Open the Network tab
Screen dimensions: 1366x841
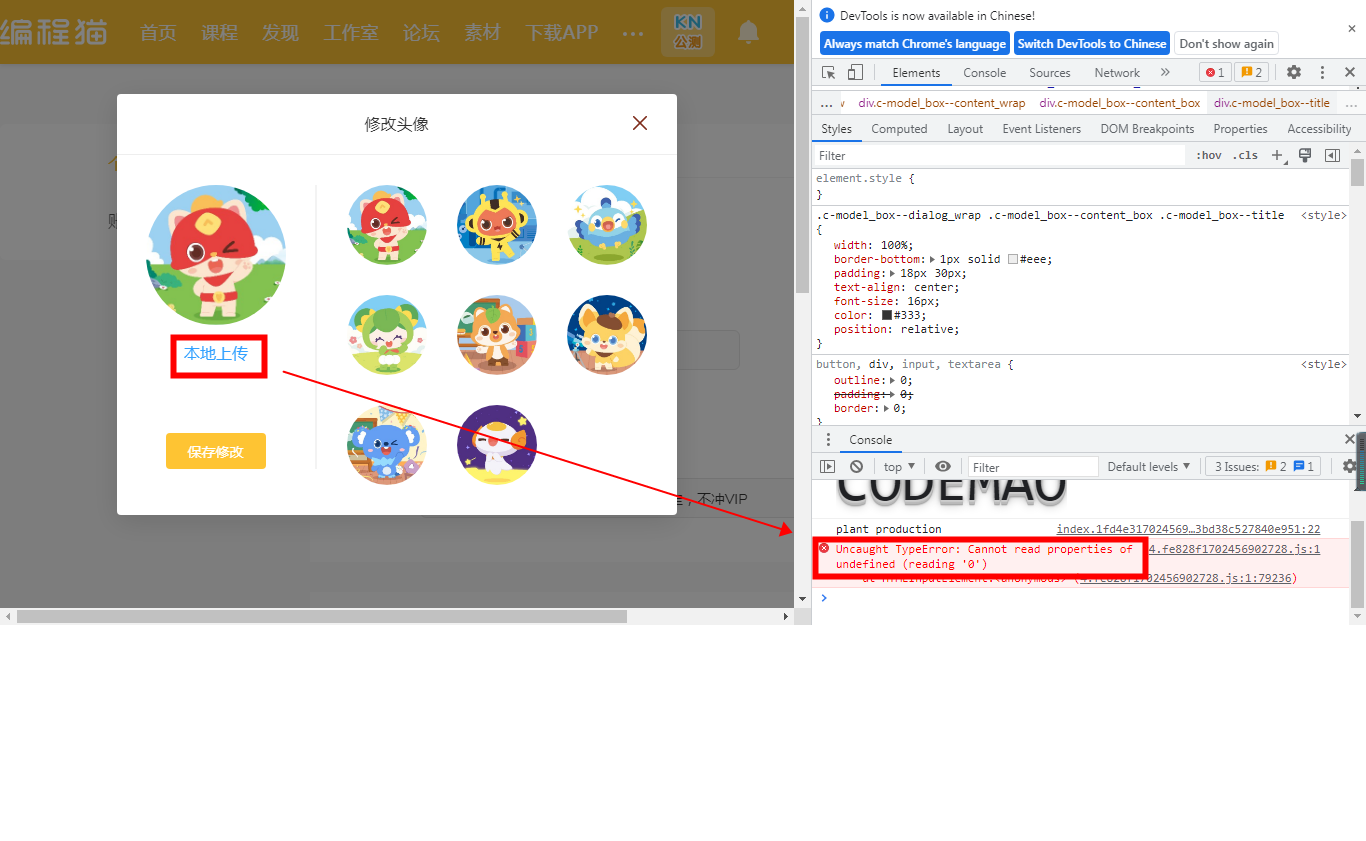click(1117, 73)
